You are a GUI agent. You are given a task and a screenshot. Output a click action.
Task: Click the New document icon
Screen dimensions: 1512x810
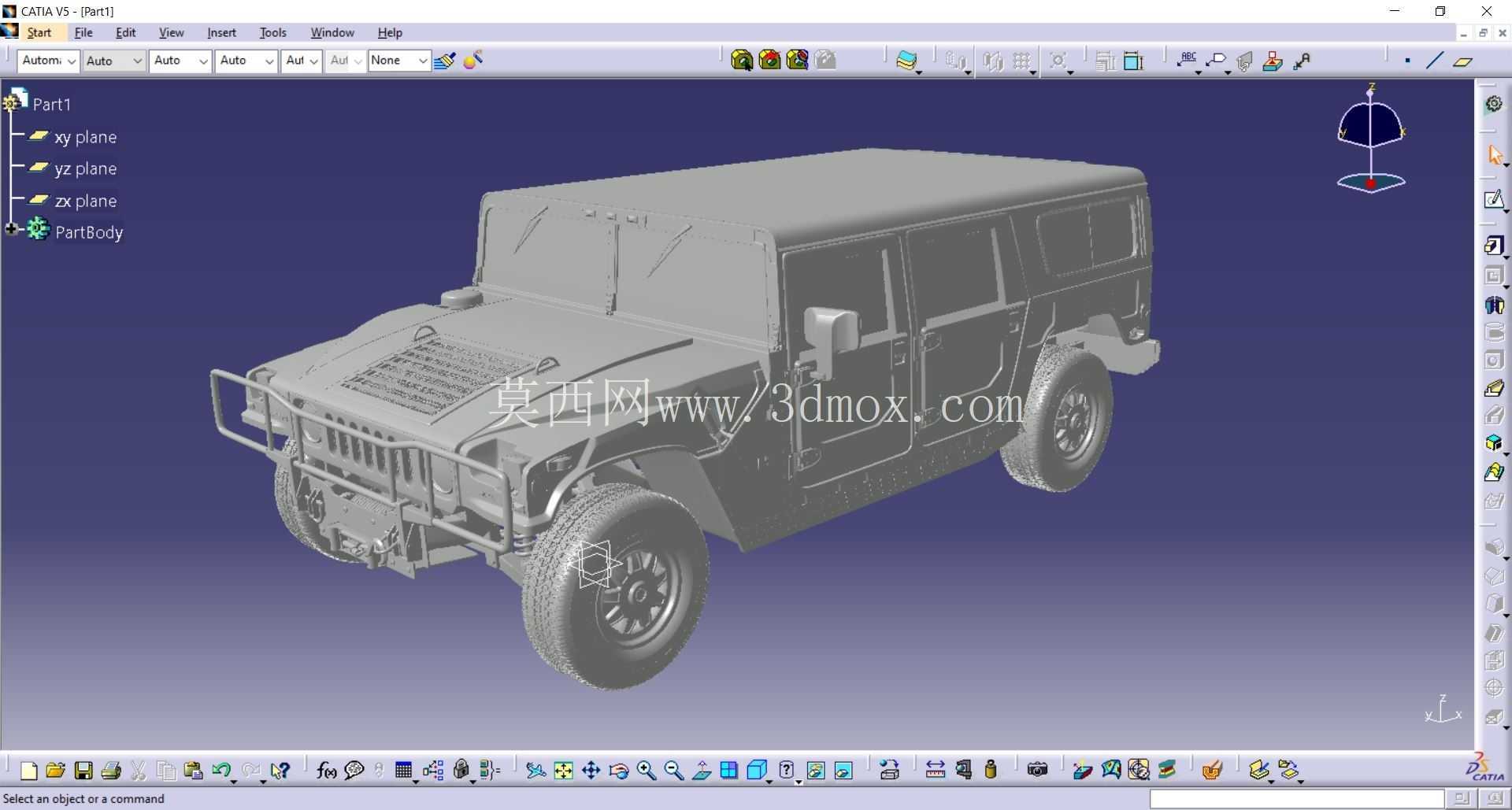click(29, 770)
